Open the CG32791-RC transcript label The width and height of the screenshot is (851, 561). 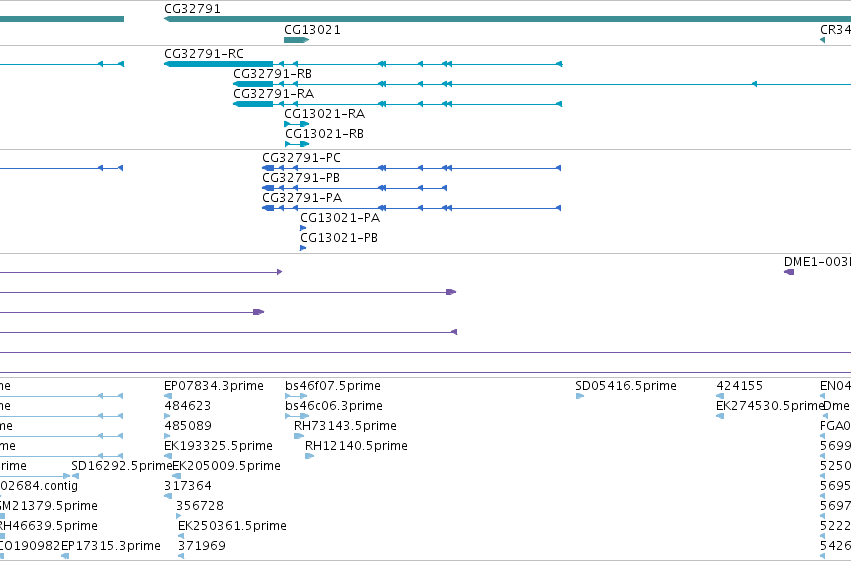coord(204,54)
